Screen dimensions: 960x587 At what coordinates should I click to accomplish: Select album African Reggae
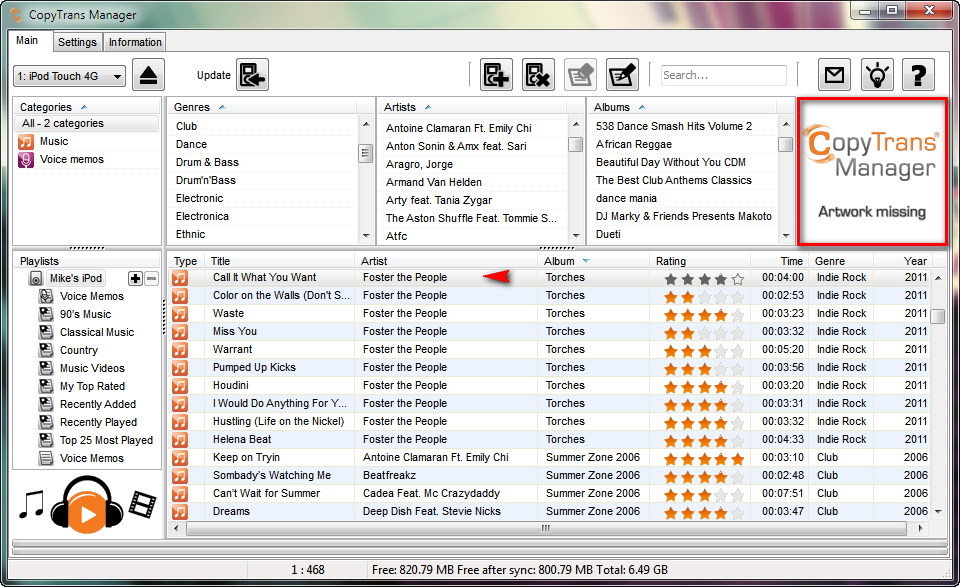[x=634, y=144]
